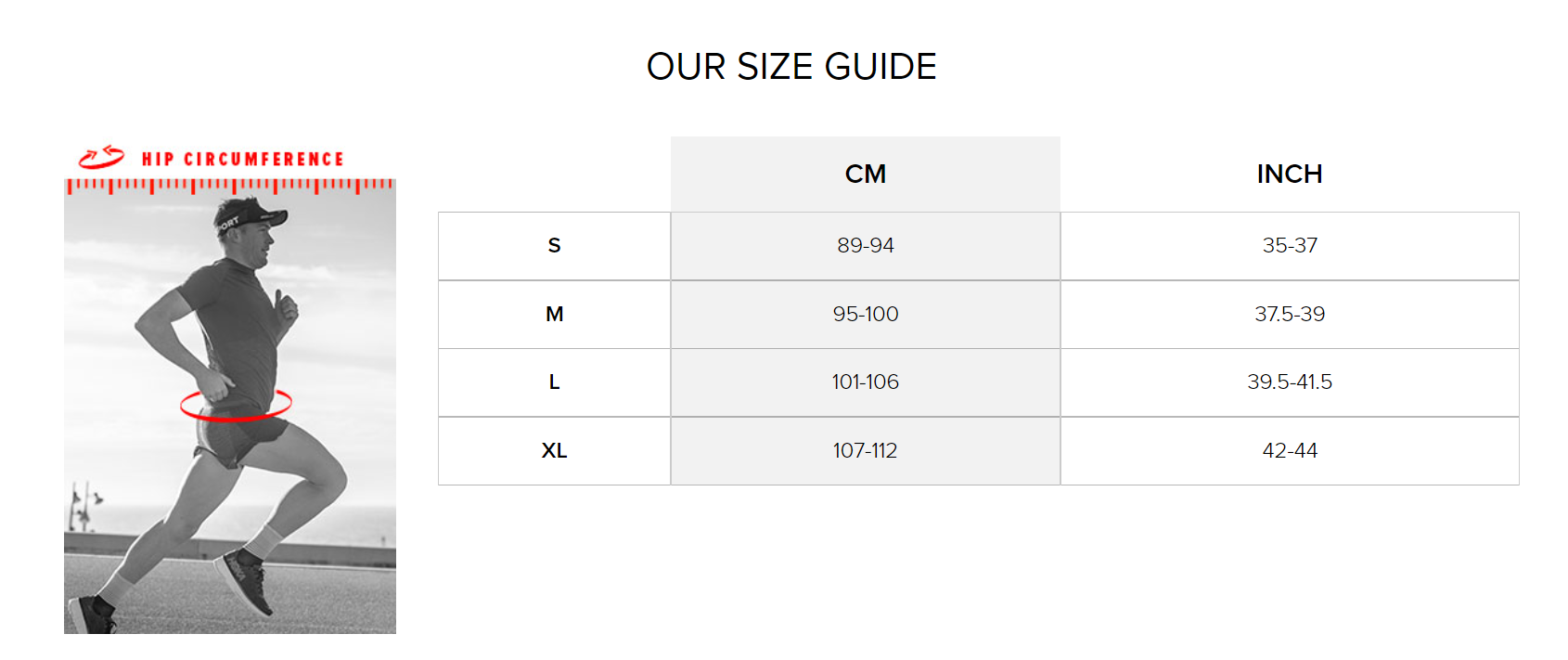Select the L size row label
Viewport: 1568px width, 660px height.
tap(554, 382)
